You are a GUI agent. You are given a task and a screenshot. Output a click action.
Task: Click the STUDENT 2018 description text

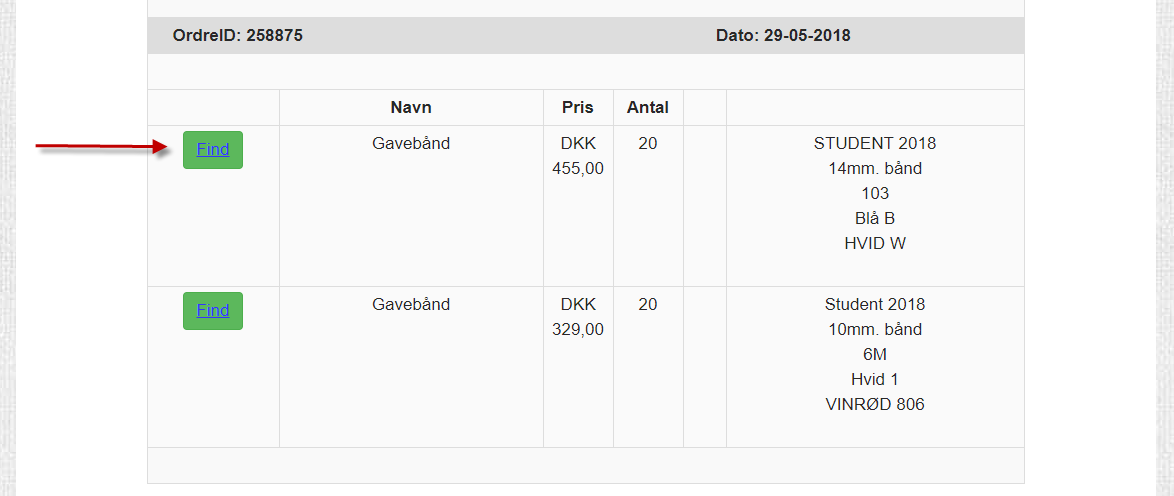[875, 143]
